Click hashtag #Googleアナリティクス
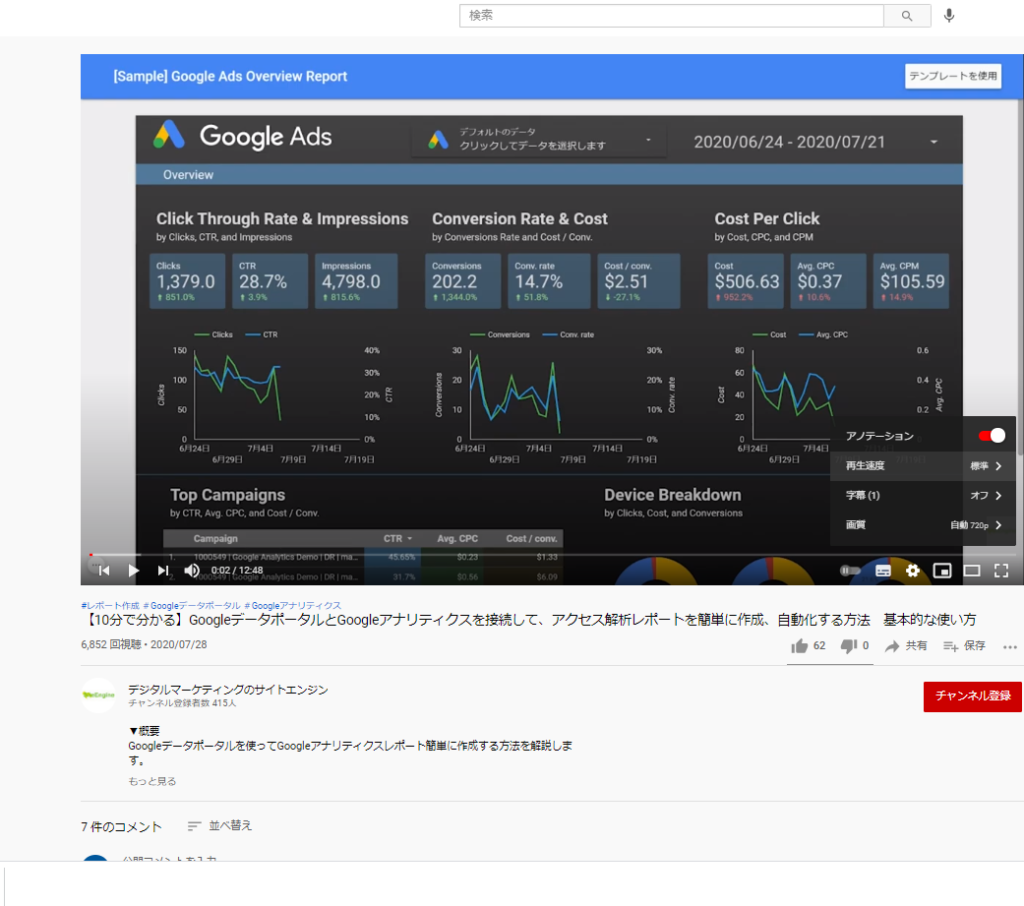Viewport: 1024px width, 906px height. (x=293, y=606)
